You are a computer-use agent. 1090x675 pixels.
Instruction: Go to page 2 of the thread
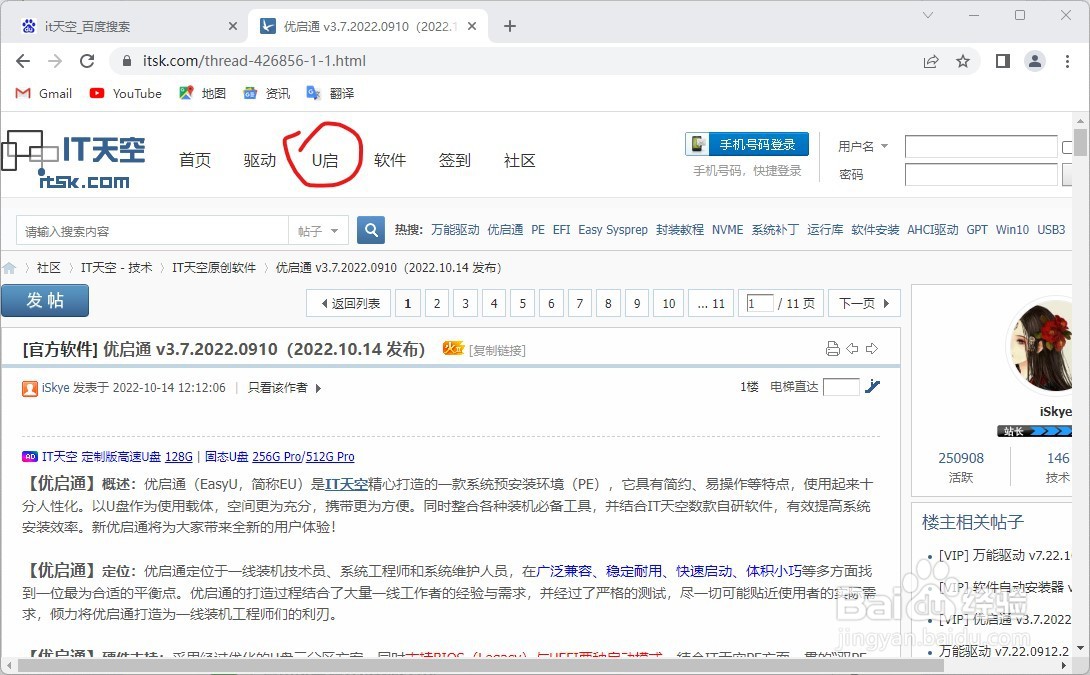tap(437, 303)
